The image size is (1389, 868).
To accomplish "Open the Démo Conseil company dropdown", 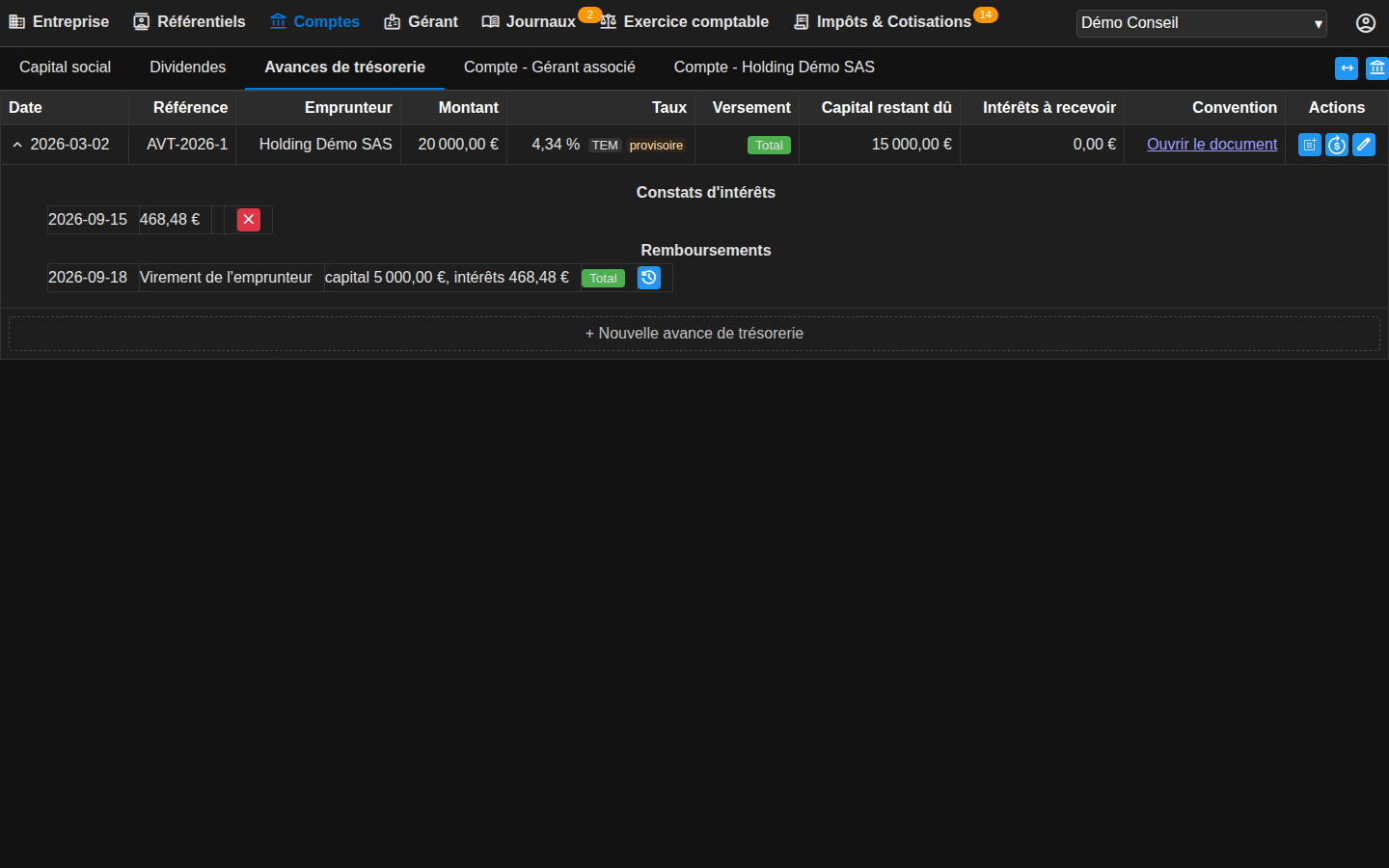I will [1202, 23].
